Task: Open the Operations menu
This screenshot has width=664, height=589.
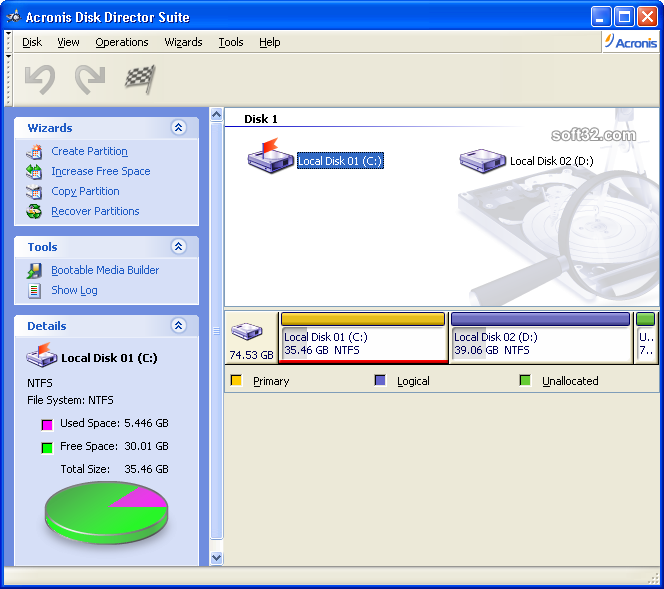Action: point(122,42)
